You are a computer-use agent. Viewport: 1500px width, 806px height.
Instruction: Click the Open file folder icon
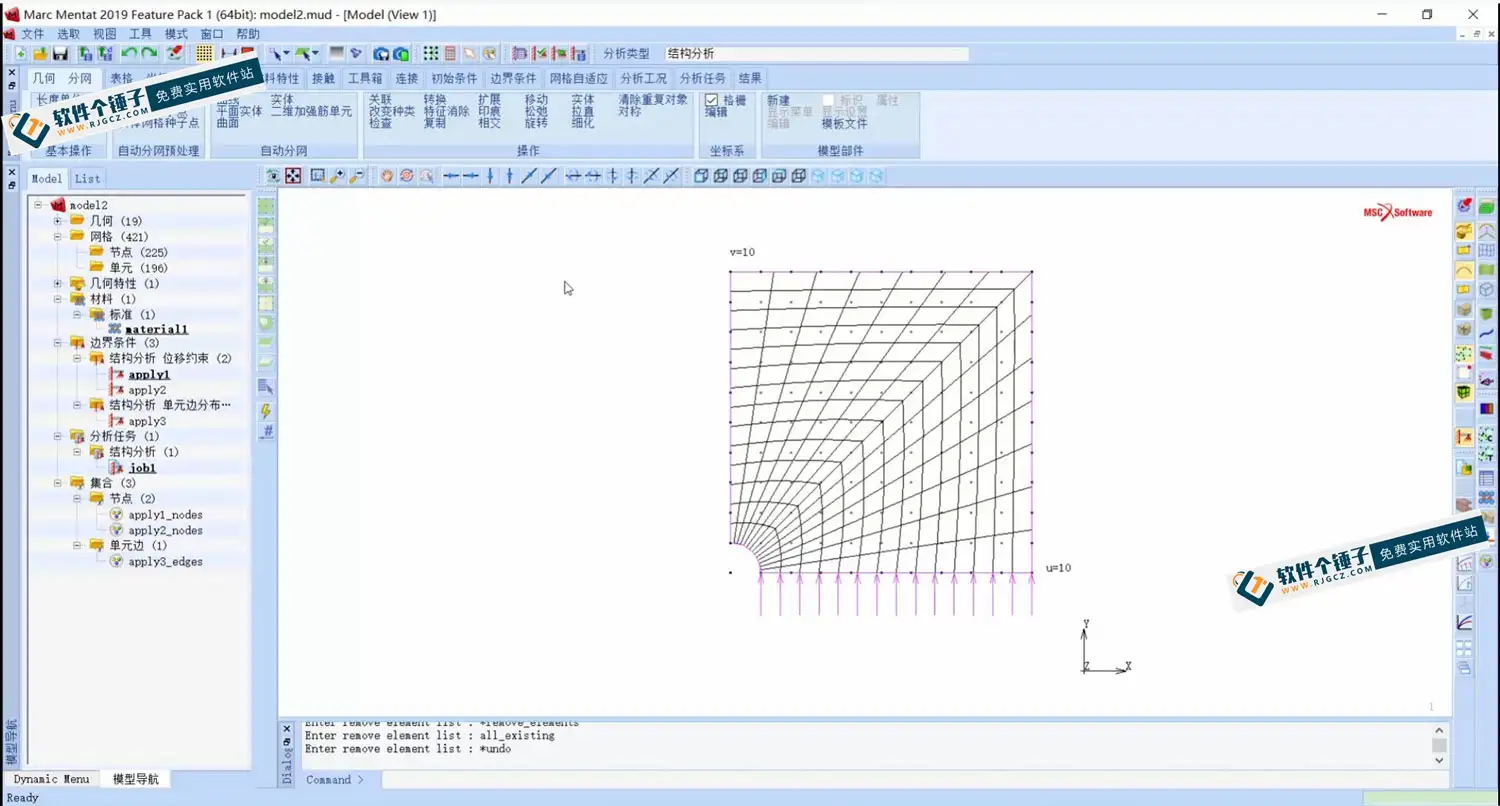[x=40, y=54]
